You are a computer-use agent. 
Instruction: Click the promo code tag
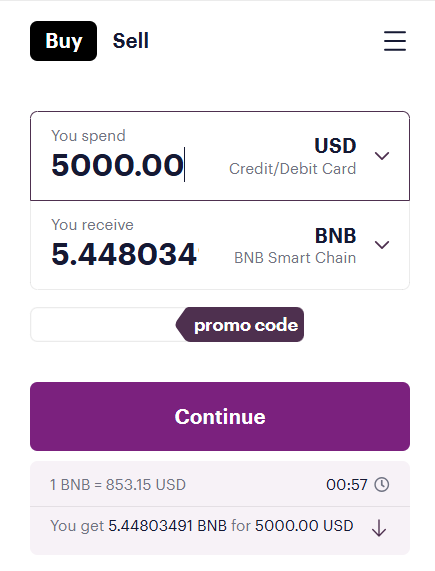click(240, 324)
